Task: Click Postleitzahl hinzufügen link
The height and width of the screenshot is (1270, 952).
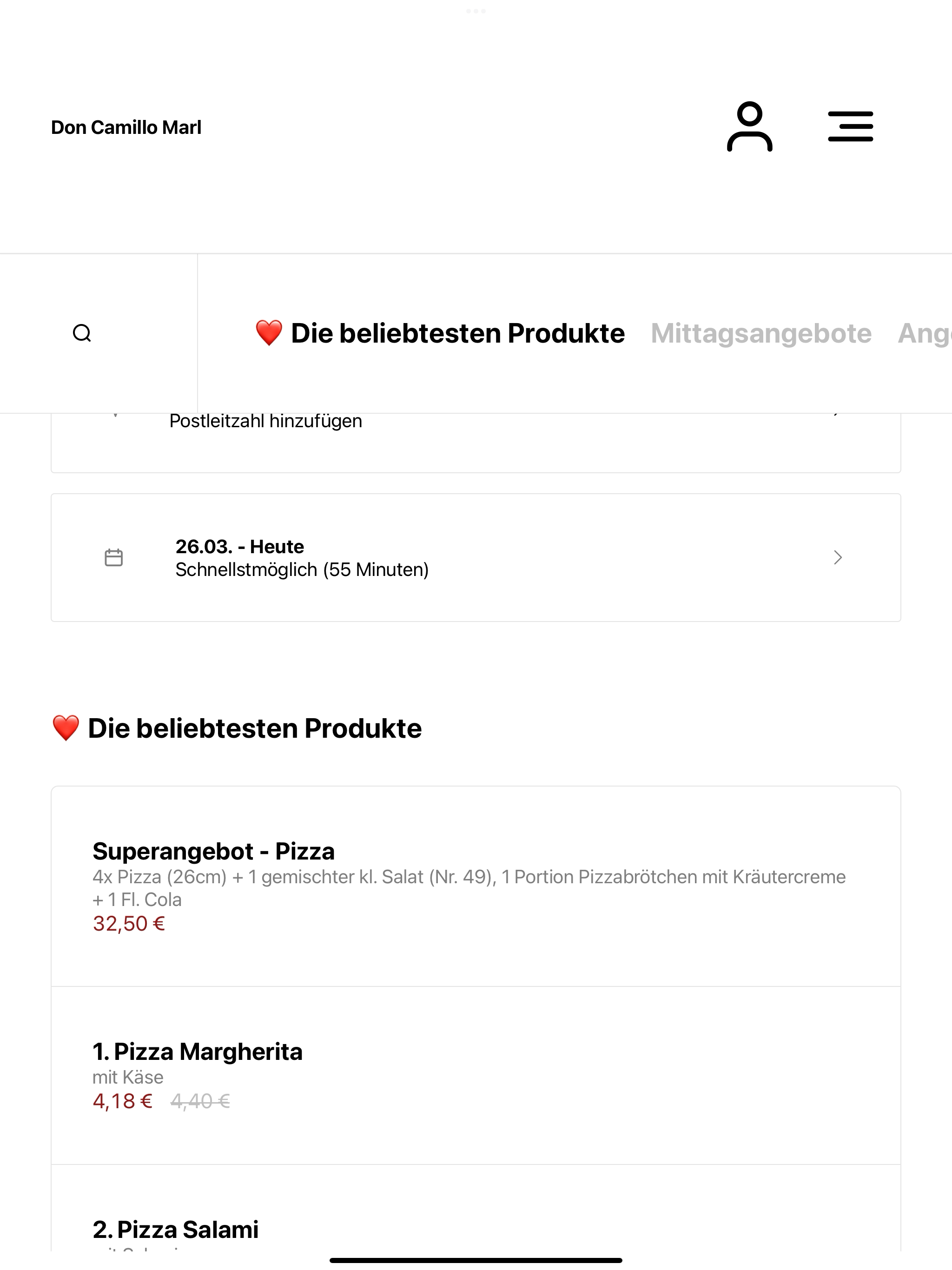Action: coord(265,421)
